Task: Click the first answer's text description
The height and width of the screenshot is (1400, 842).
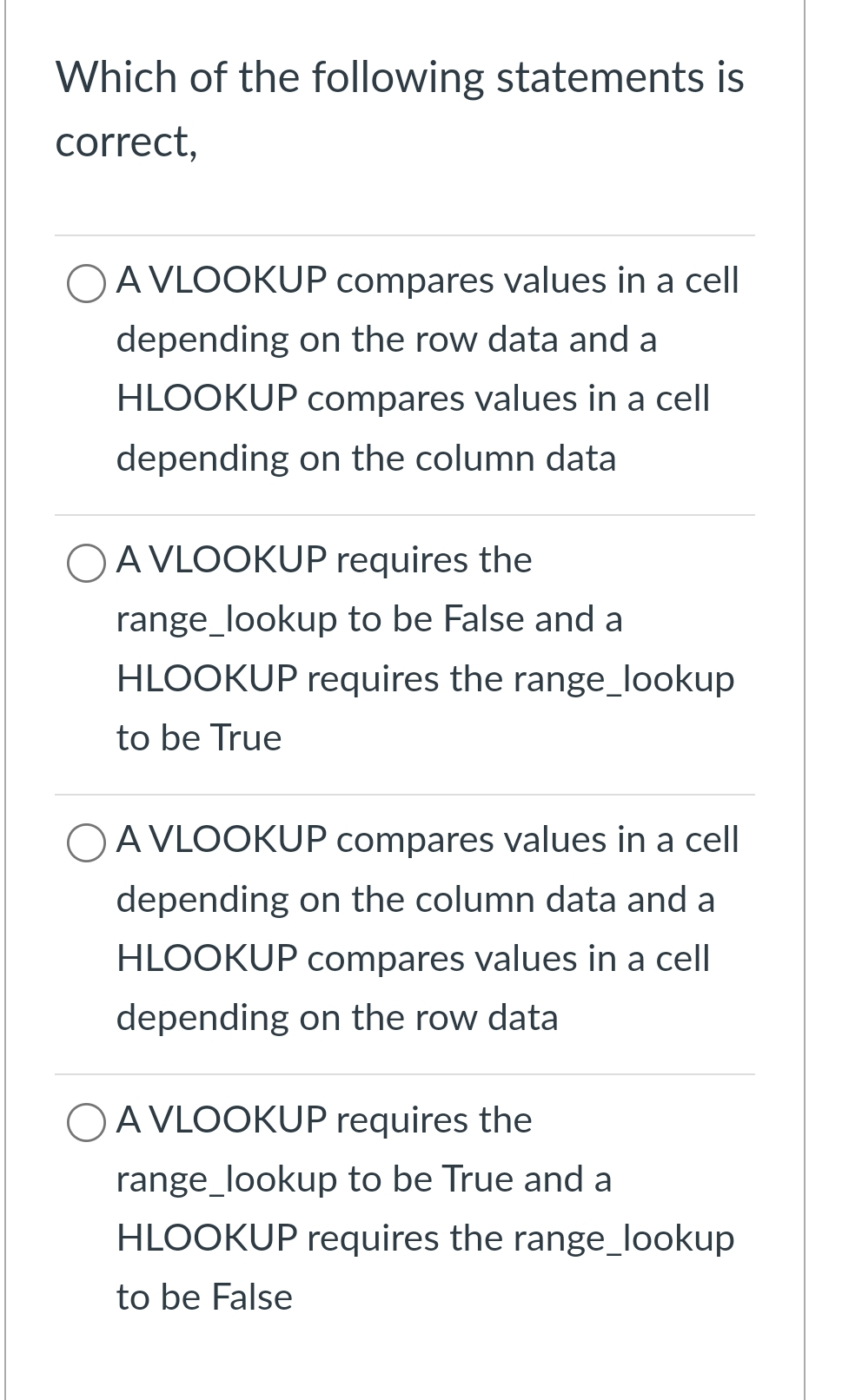Action: click(x=417, y=369)
